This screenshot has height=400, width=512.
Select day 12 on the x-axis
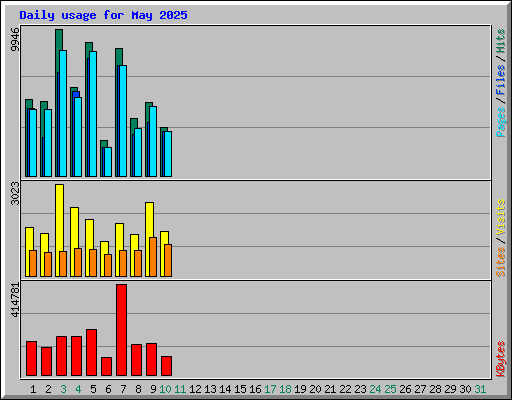click(x=195, y=389)
